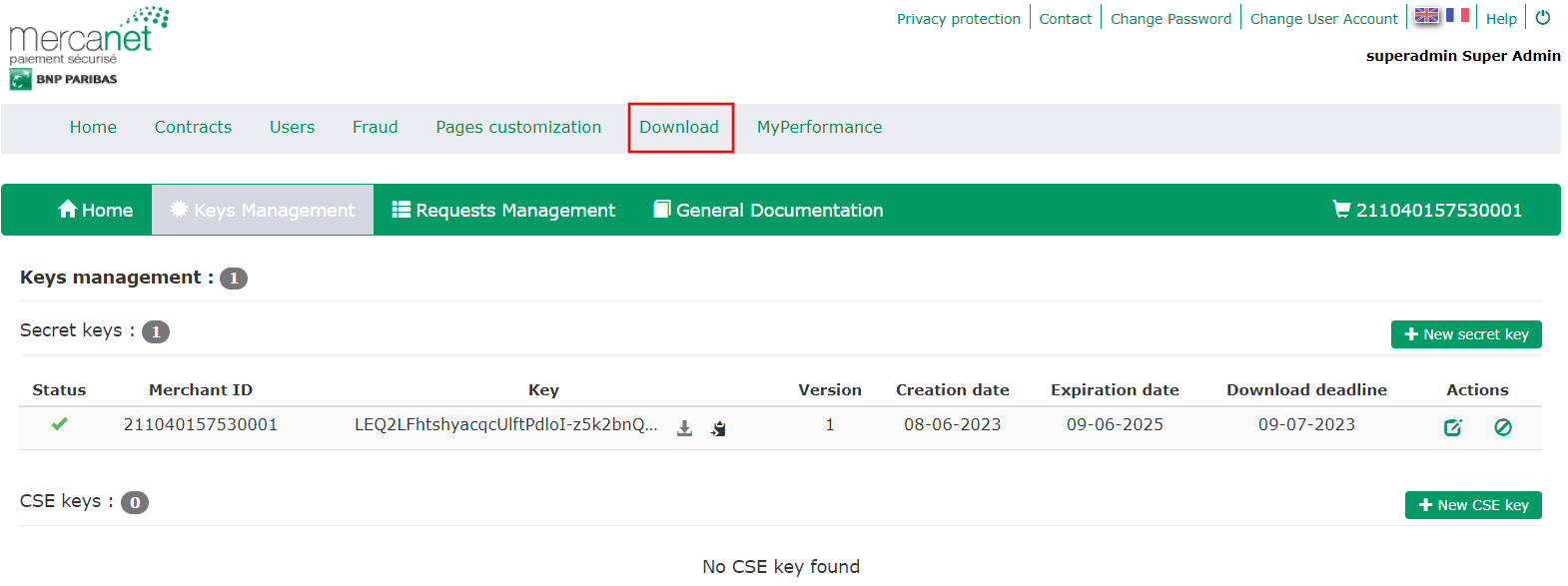Viewport: 1568px width, 586px height.
Task: Click the No CSE key found message
Action: (x=781, y=566)
